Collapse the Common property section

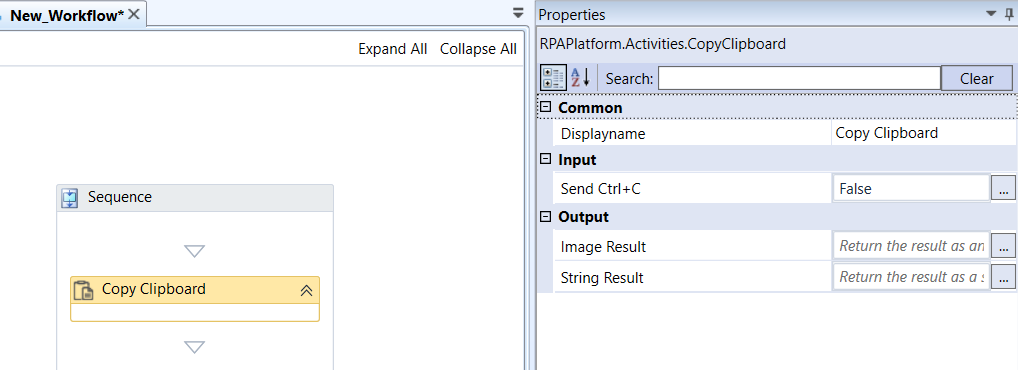546,107
